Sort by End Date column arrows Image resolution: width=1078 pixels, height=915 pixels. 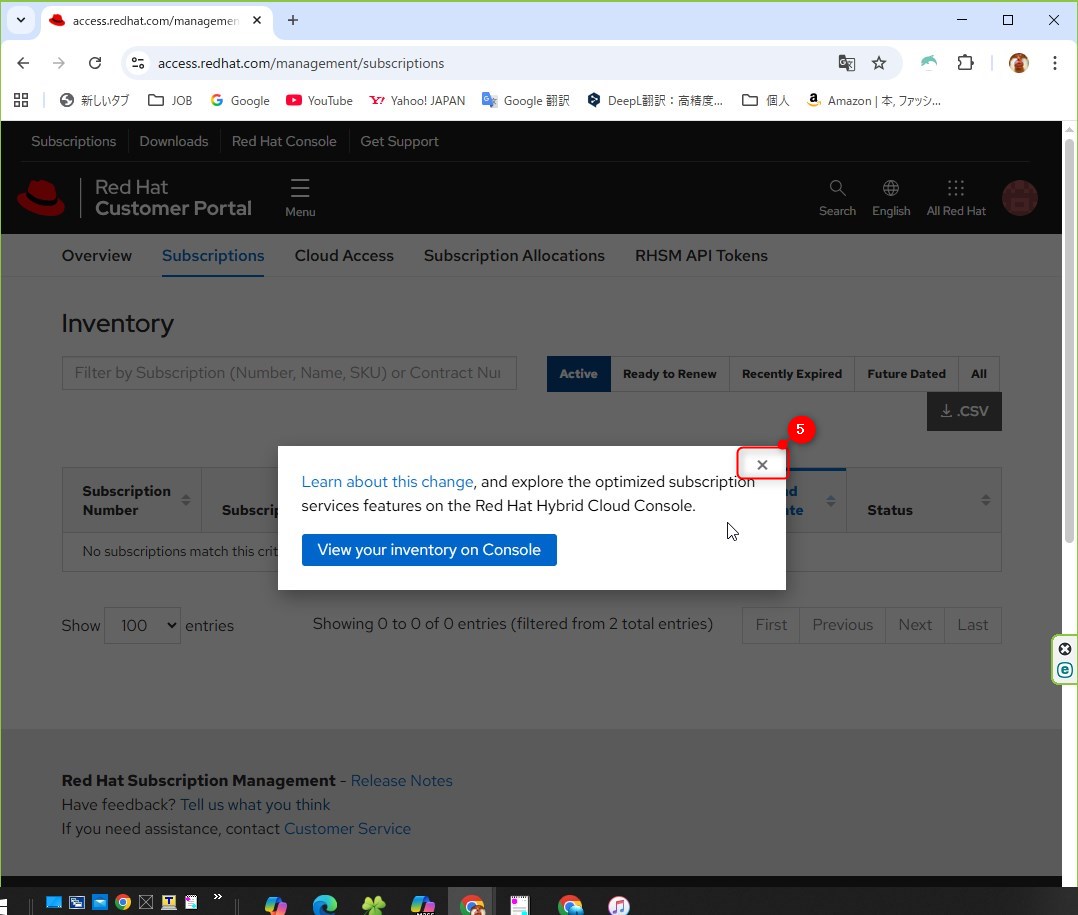point(830,500)
